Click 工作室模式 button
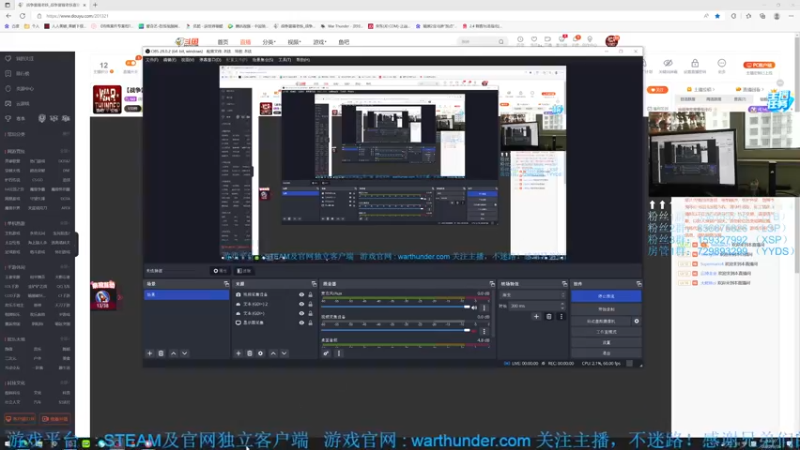Screen dimensions: 800x450 pos(606,332)
